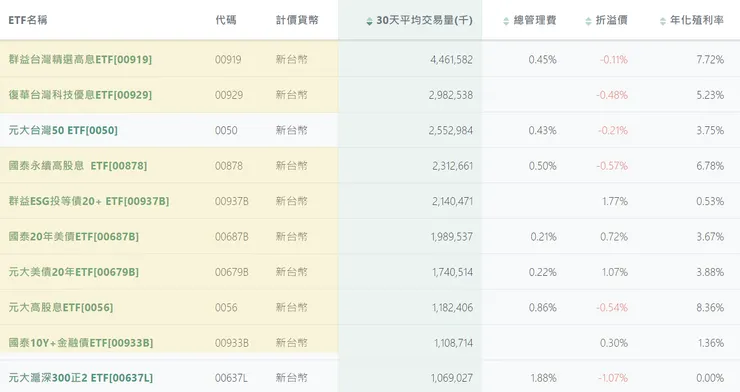Screen dimensions: 740x392
Task: Select code cell 0050
Action: [x=226, y=130]
